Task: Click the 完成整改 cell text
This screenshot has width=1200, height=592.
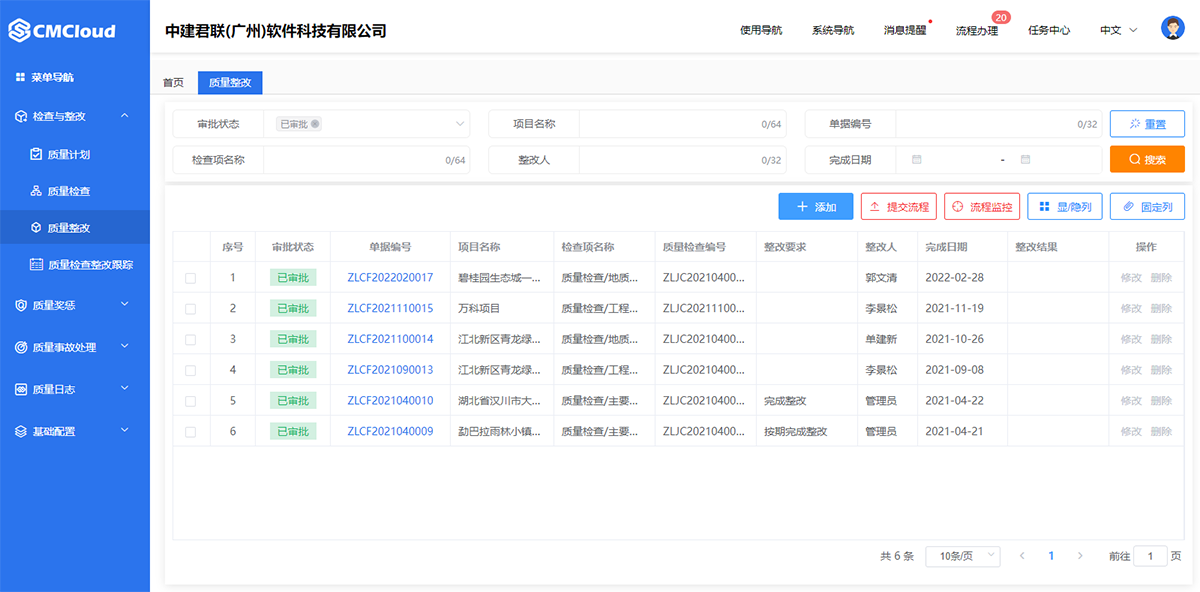Action: 785,401
